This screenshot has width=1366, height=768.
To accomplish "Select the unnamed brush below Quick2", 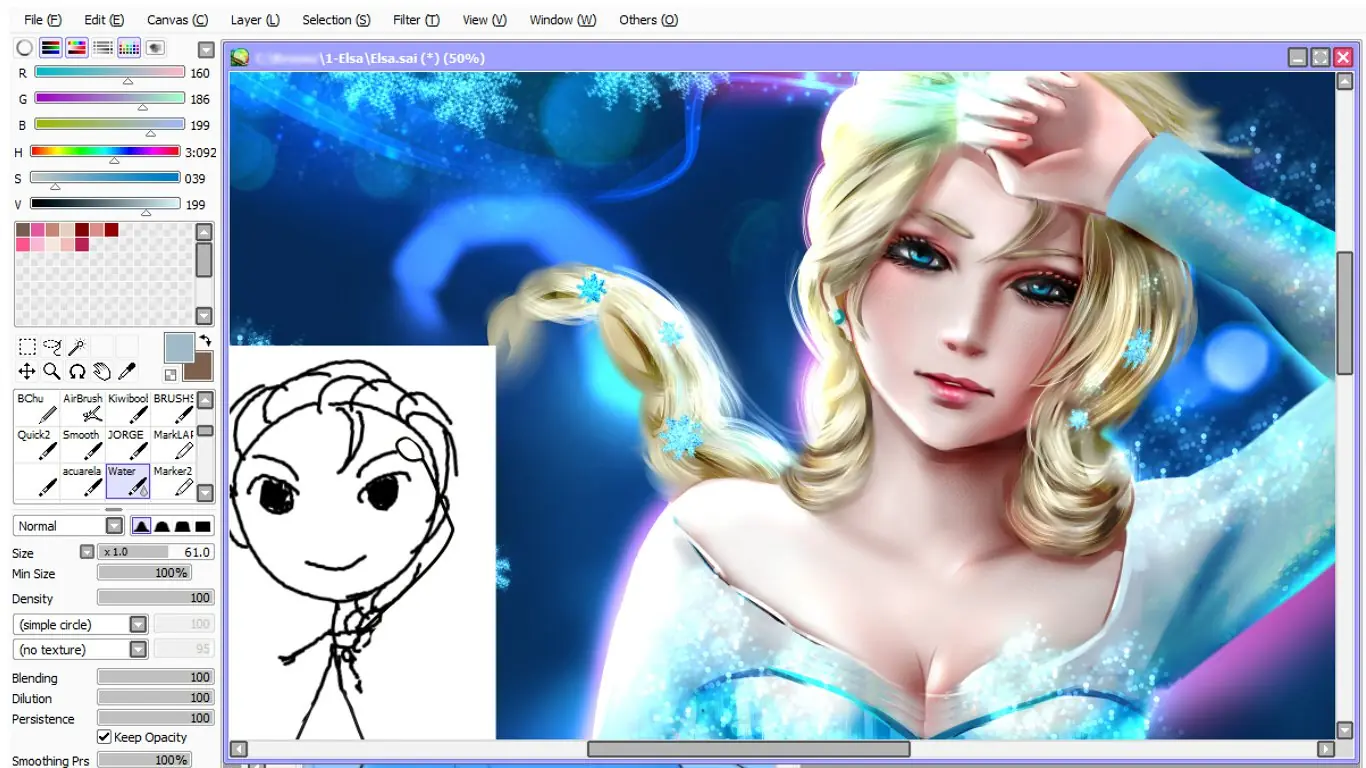I will coord(37,481).
